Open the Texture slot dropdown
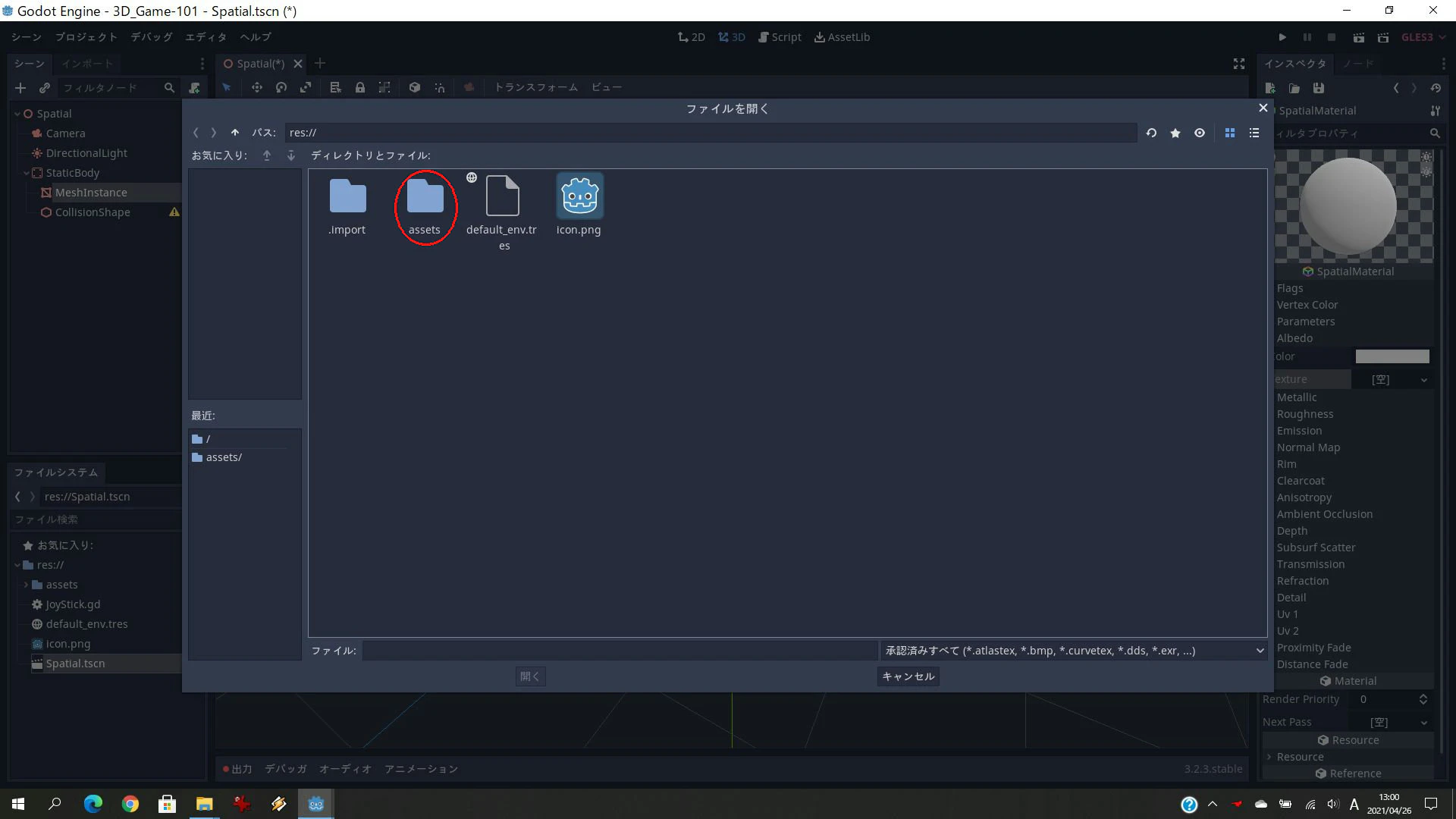Viewport: 1456px width, 819px height. (x=1424, y=380)
